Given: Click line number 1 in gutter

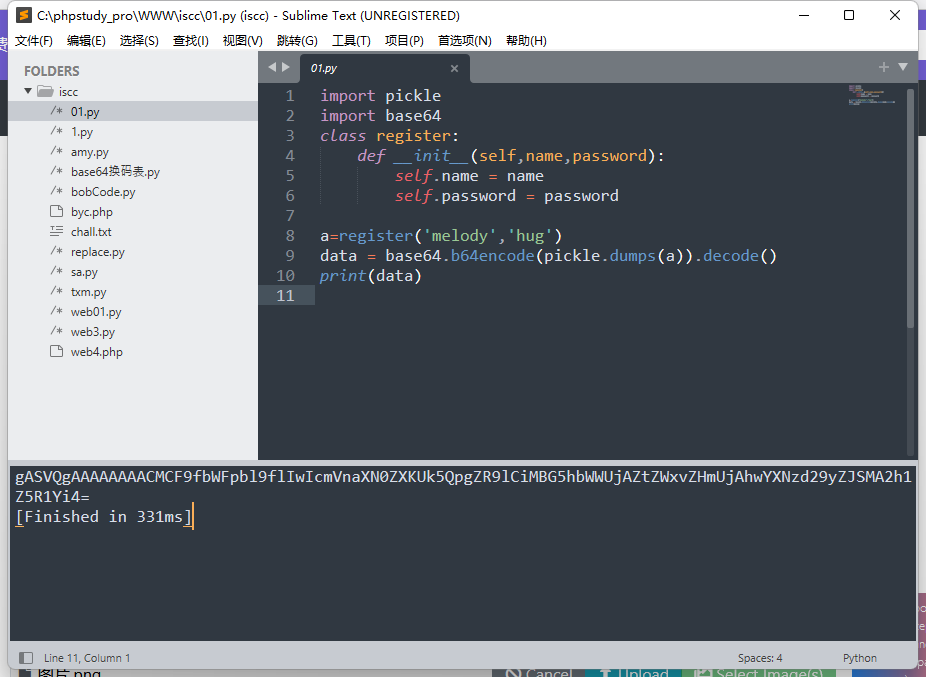Looking at the screenshot, I should (x=290, y=96).
